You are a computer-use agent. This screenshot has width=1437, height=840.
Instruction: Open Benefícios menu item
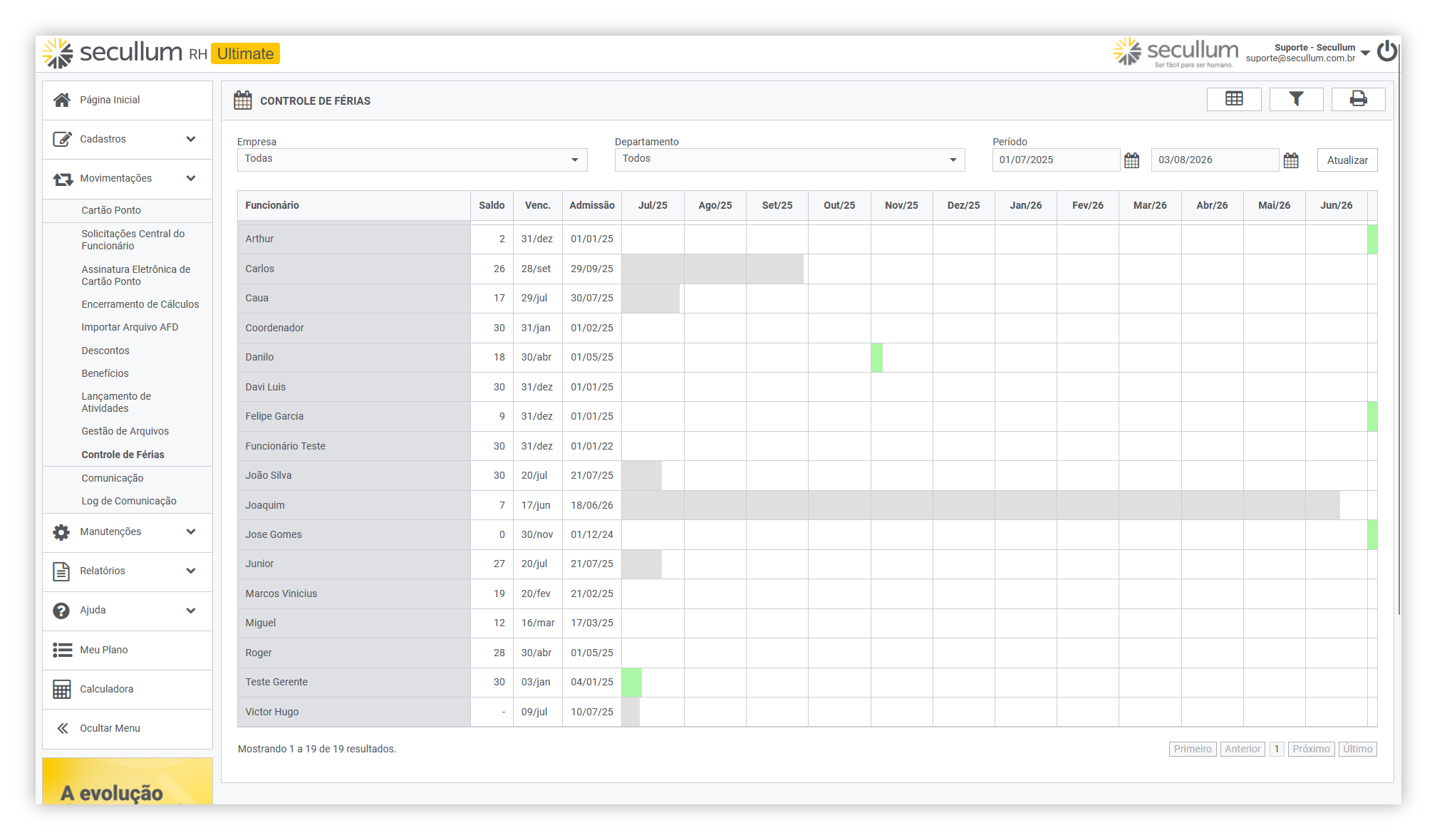pos(105,373)
